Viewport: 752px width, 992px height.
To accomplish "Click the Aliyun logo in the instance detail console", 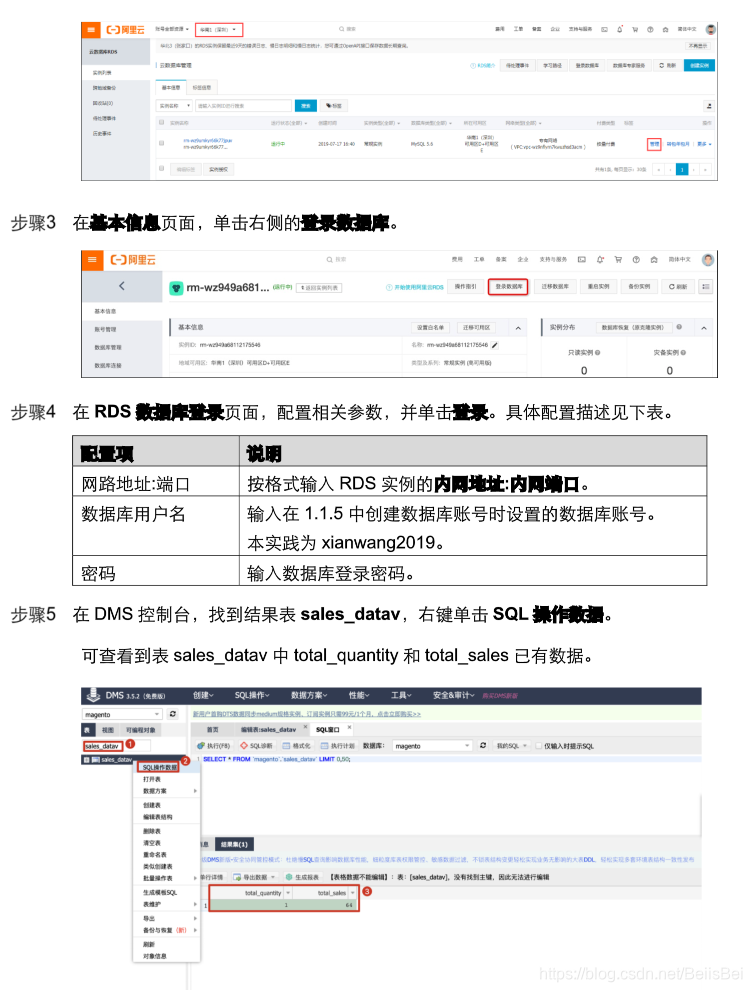I will tap(133, 260).
